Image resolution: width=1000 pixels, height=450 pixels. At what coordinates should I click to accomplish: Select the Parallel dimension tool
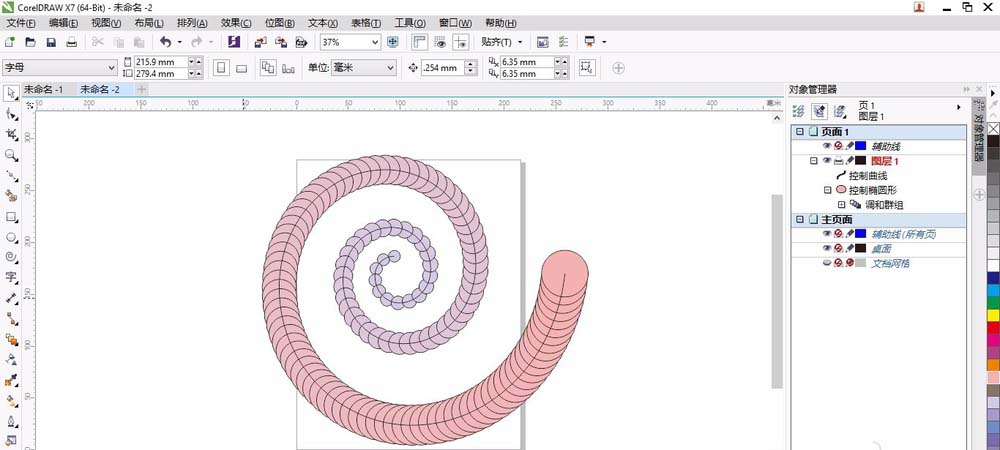[x=11, y=298]
